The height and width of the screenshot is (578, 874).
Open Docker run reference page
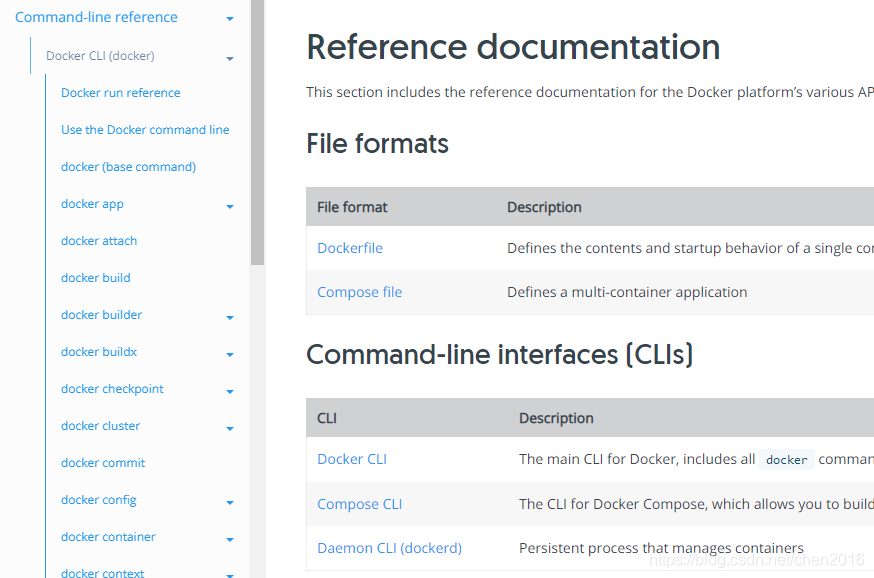coord(120,93)
